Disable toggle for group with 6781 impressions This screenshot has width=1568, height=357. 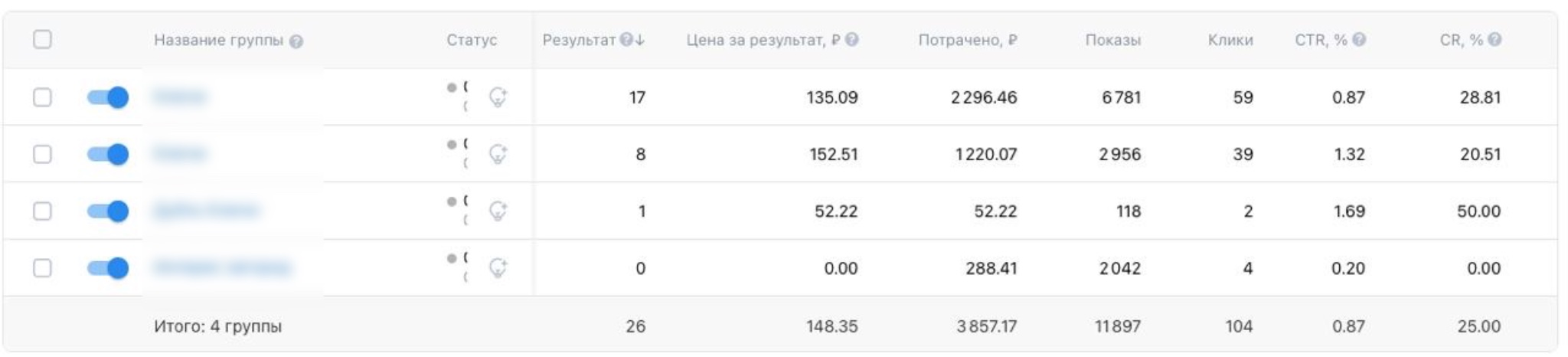point(107,97)
